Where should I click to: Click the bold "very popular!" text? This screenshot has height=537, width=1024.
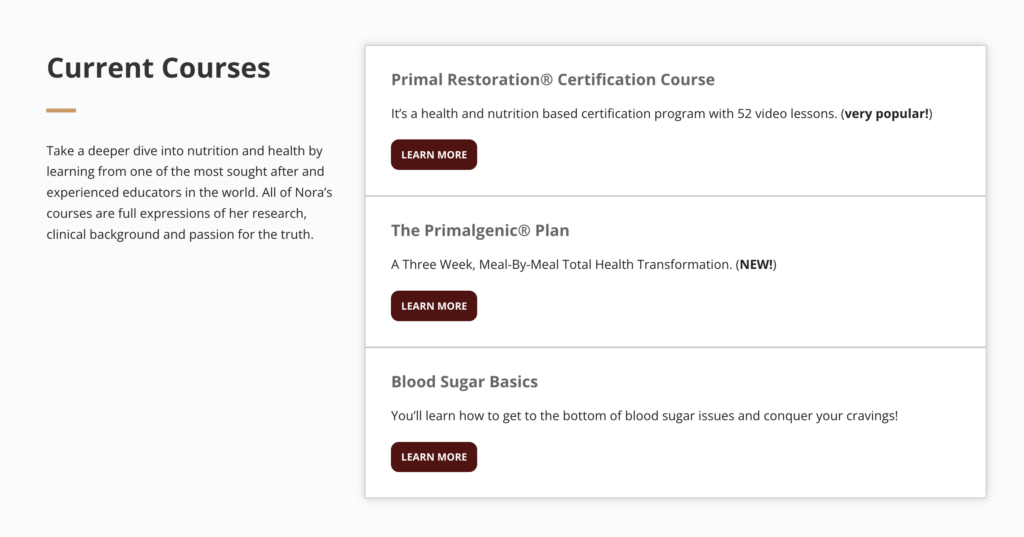[x=887, y=114]
